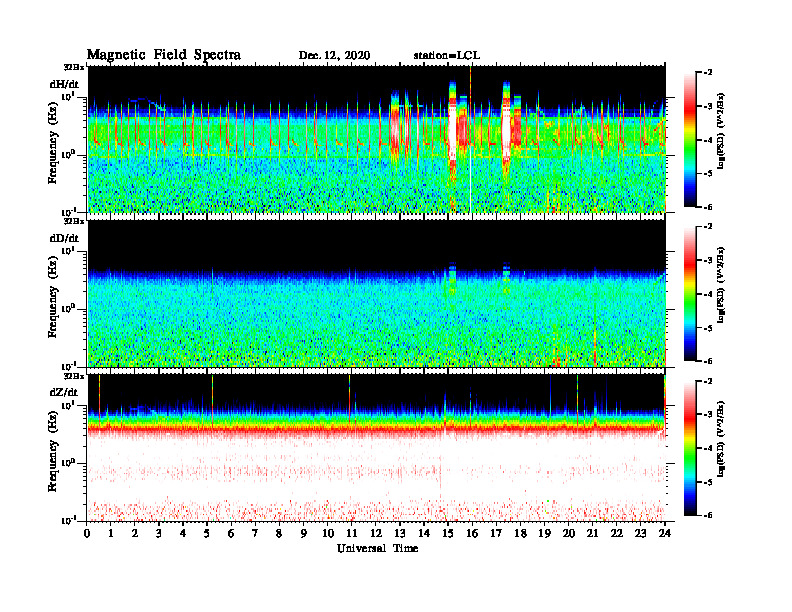792x612 pixels.
Task: Click the "32Hz" label atop dZ/dt panel
Action: [74, 376]
